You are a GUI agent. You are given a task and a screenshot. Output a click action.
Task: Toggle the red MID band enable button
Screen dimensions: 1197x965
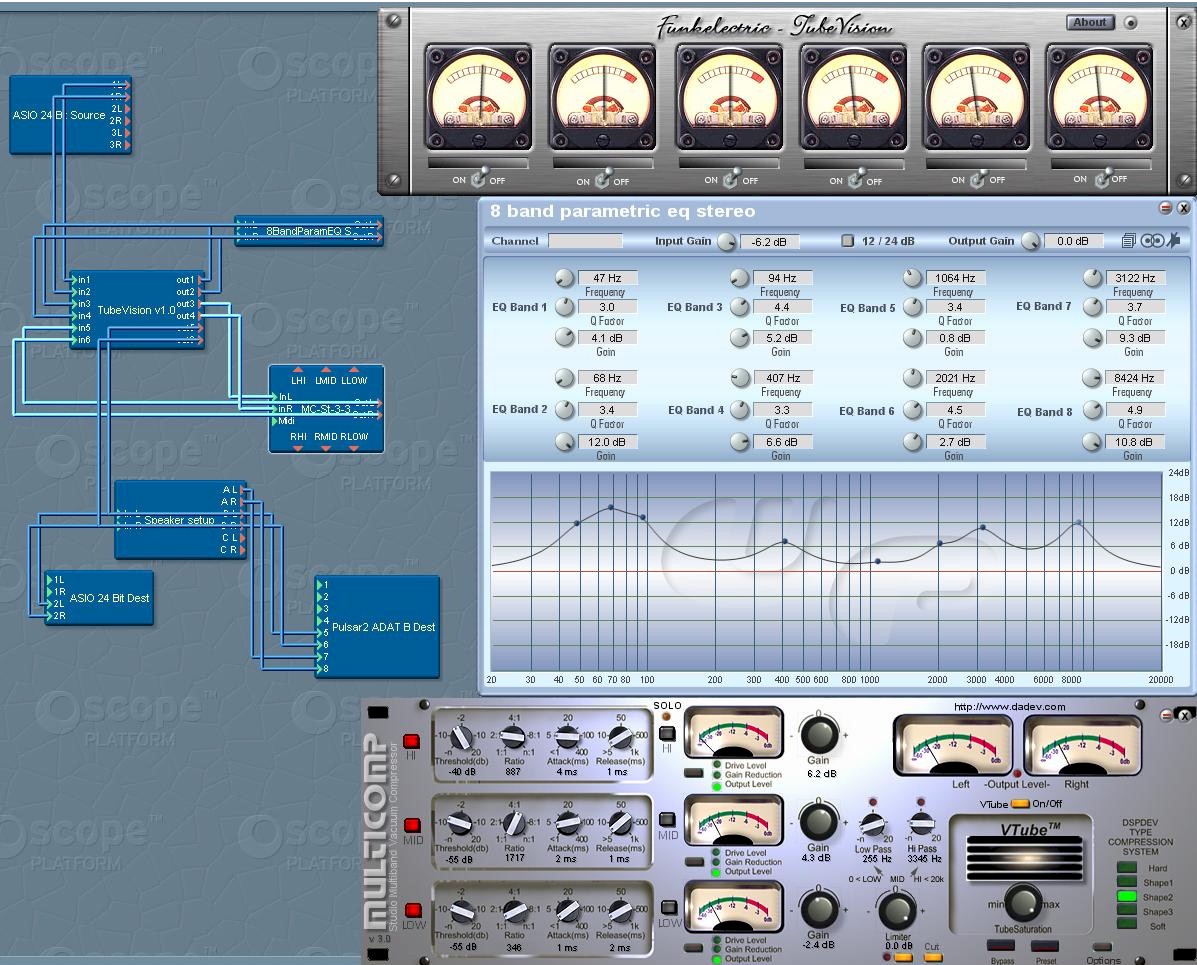tap(412, 825)
